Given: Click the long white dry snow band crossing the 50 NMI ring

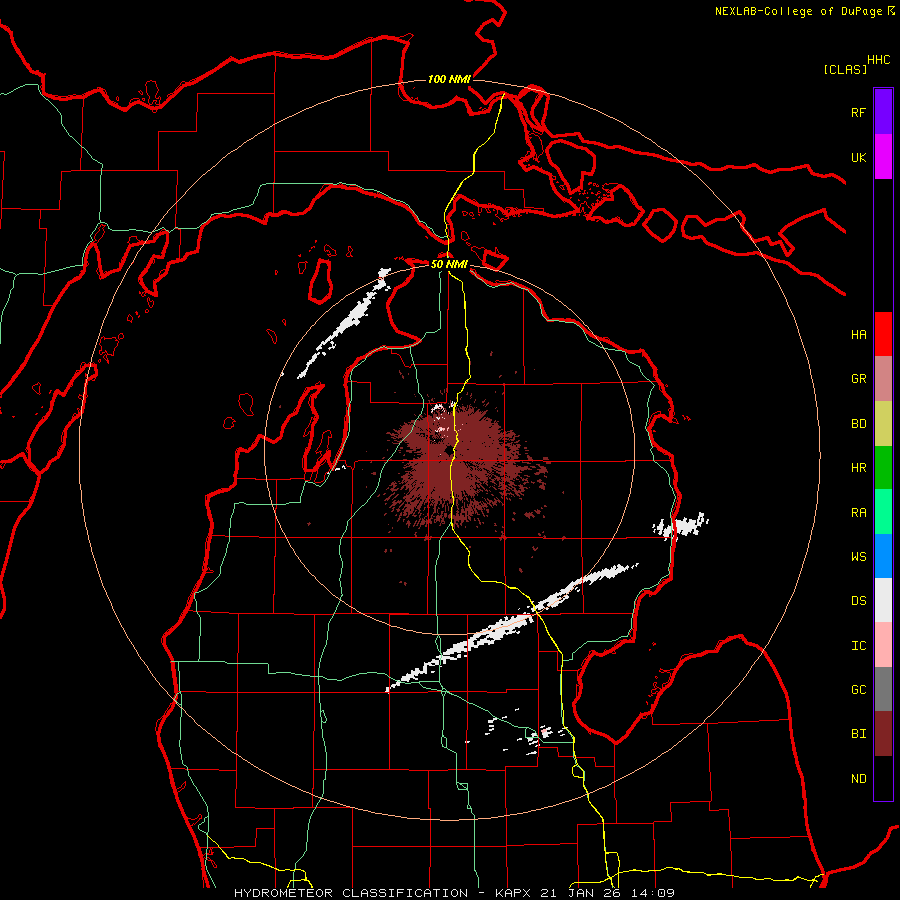Looking at the screenshot, I should point(511,627).
